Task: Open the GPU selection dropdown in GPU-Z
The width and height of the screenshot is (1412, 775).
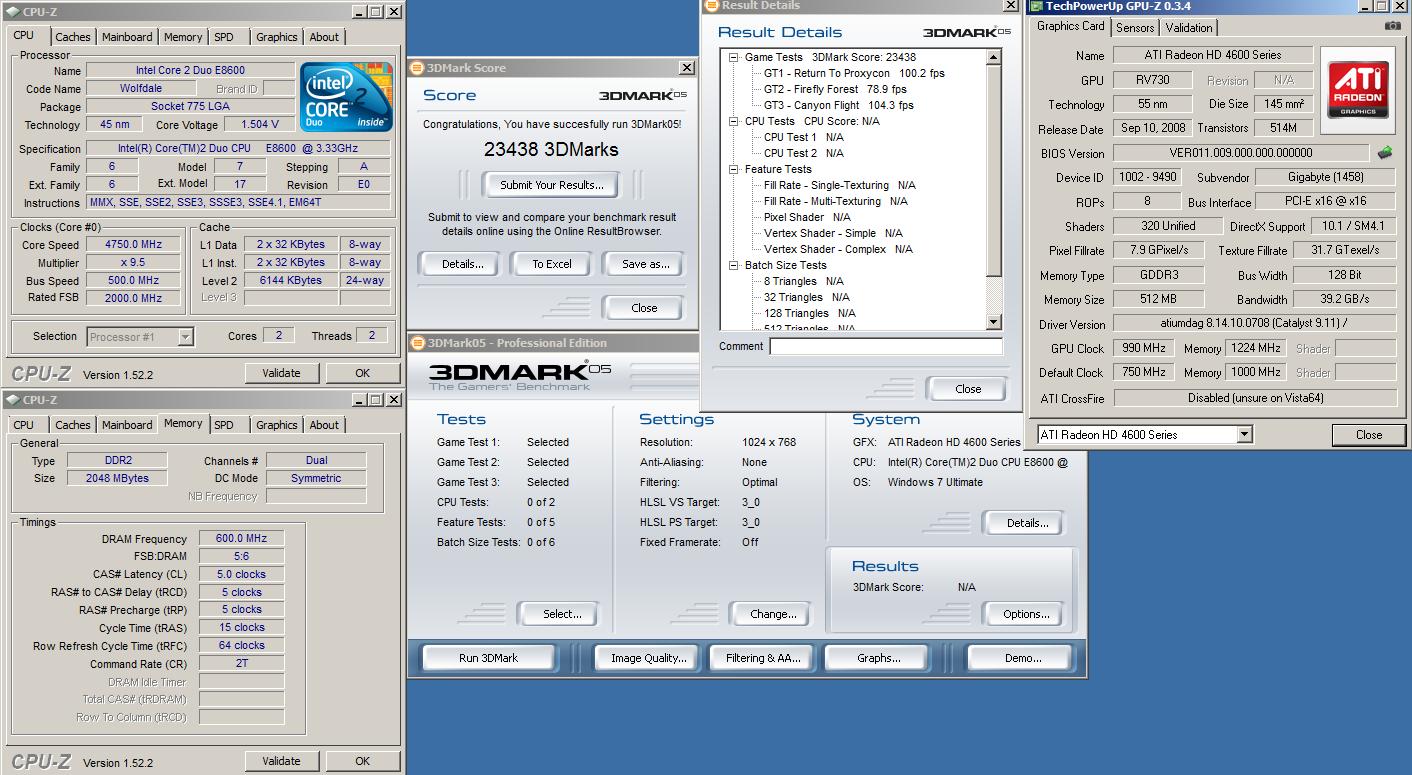Action: tap(1244, 435)
